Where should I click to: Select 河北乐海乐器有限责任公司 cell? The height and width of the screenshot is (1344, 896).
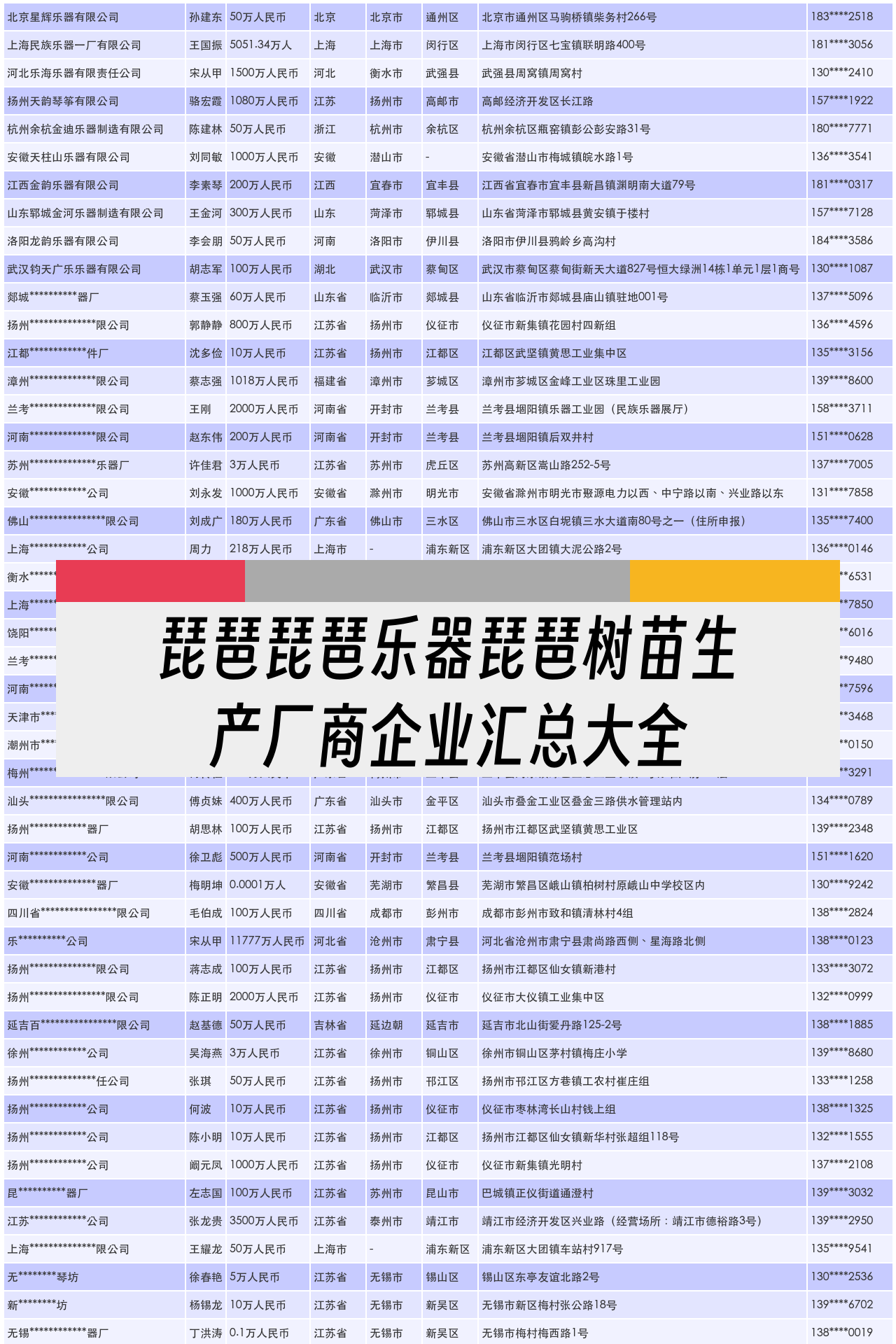(x=74, y=73)
